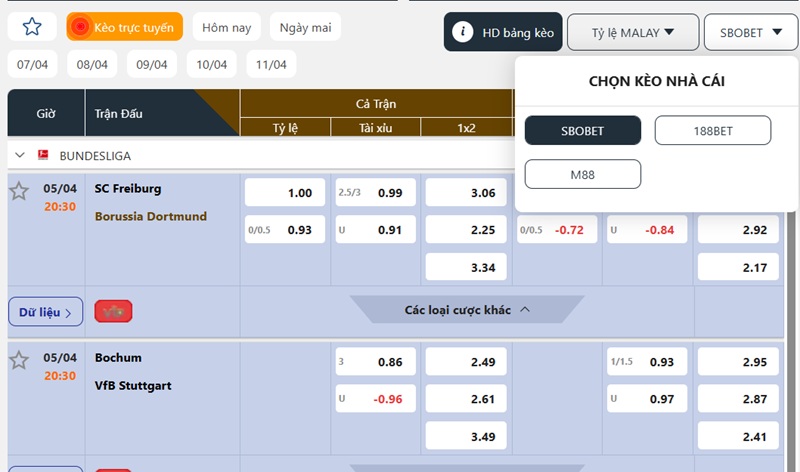Image resolution: width=800 pixels, height=472 pixels.
Task: Favorite the SC Freiburg match star
Action: (x=19, y=191)
